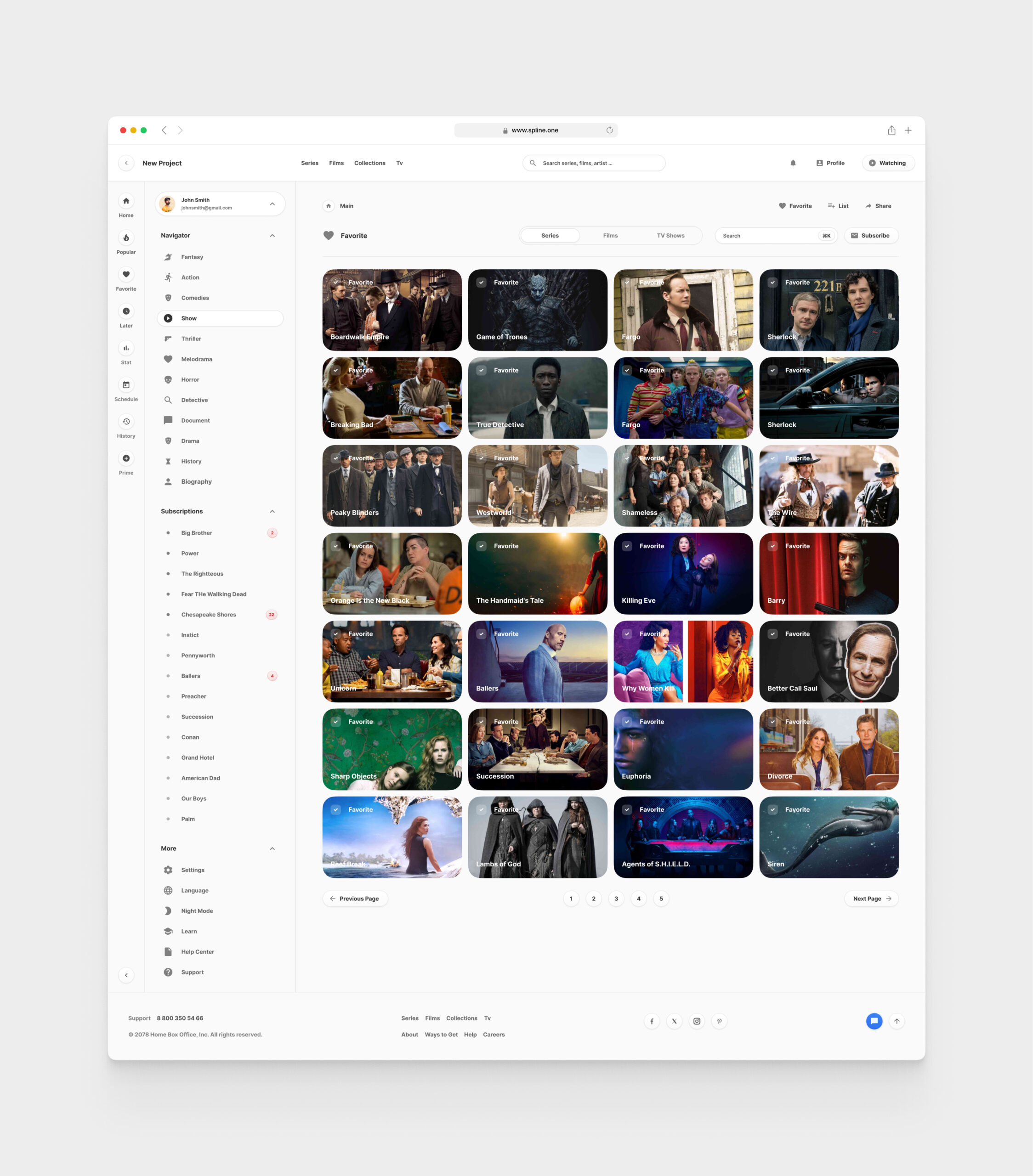
Task: Click the scroll-to-top arrow in footer
Action: pyautogui.click(x=897, y=1021)
